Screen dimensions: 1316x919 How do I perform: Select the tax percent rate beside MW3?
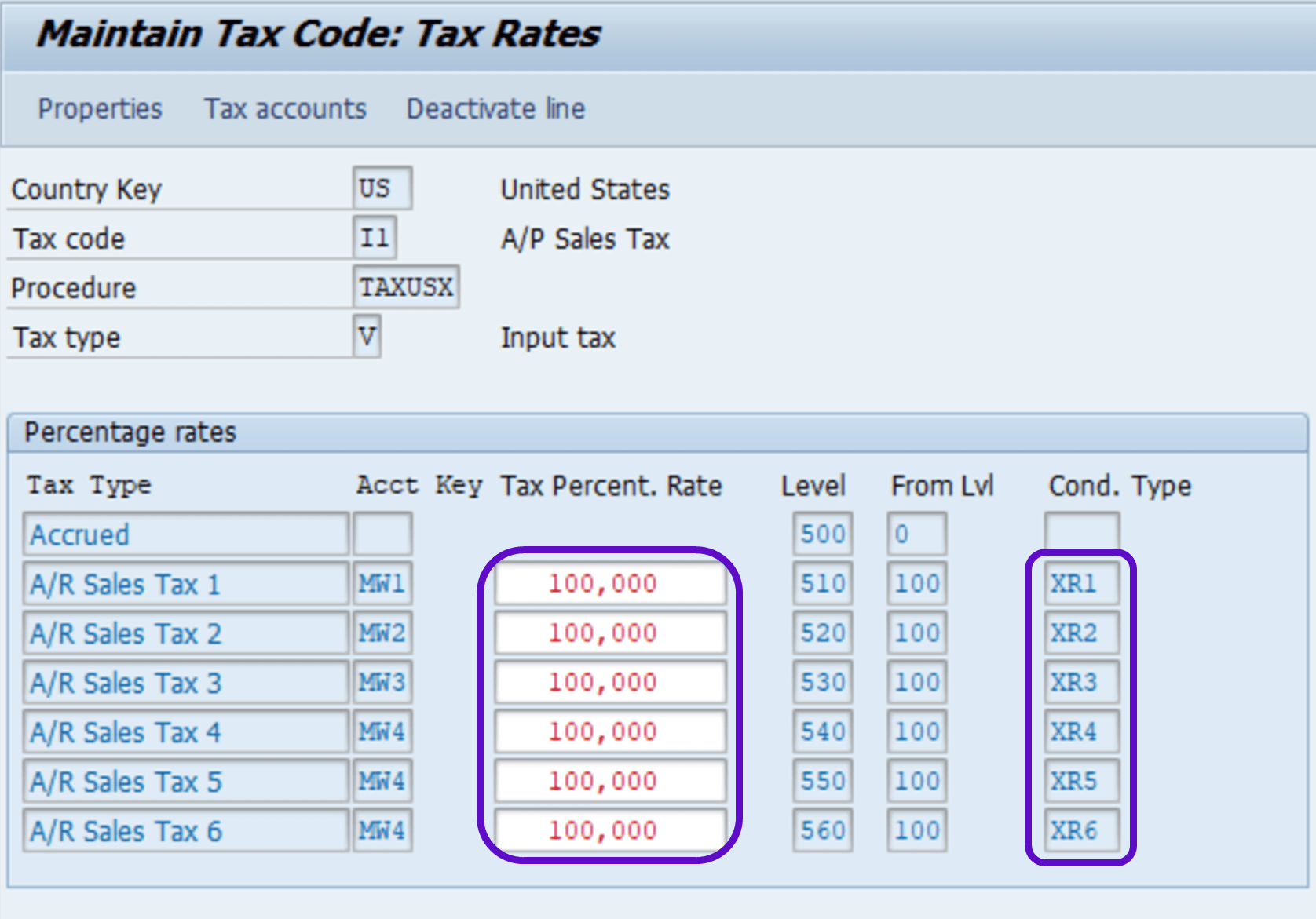(x=610, y=682)
